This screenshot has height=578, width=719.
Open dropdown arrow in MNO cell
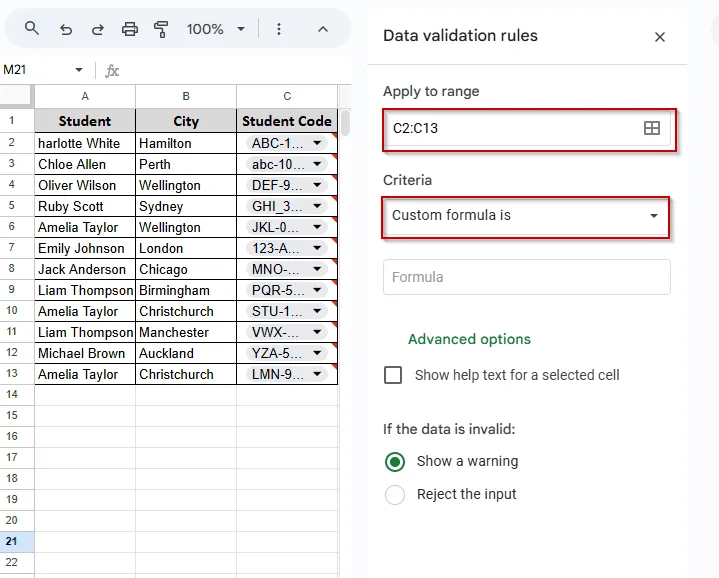317,269
